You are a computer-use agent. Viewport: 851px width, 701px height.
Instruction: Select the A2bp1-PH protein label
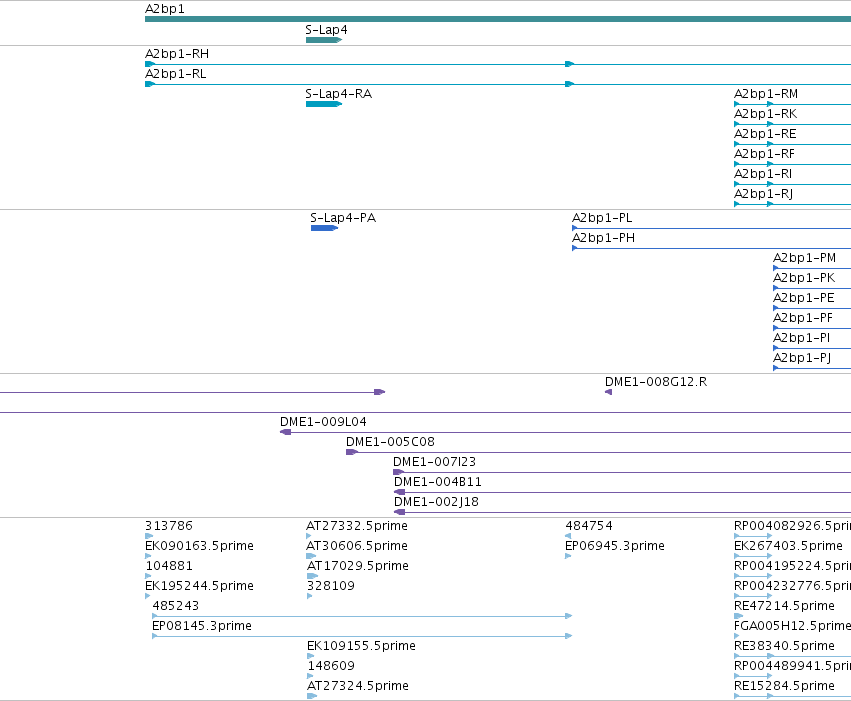tap(604, 238)
